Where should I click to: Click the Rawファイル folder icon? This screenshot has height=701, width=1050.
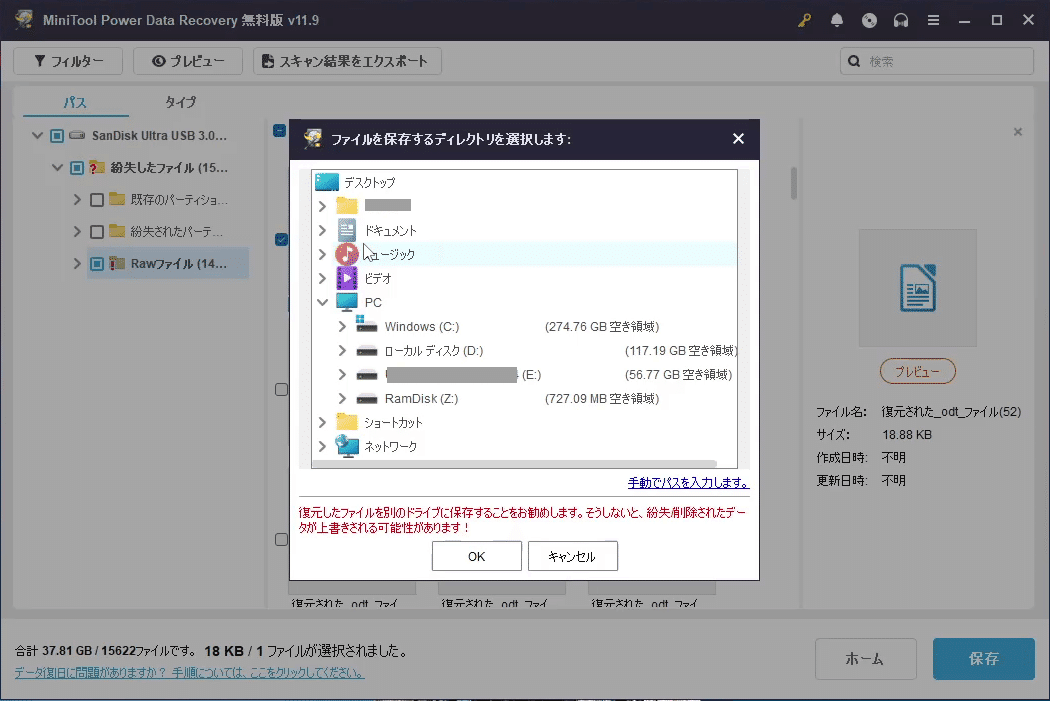click(x=117, y=263)
